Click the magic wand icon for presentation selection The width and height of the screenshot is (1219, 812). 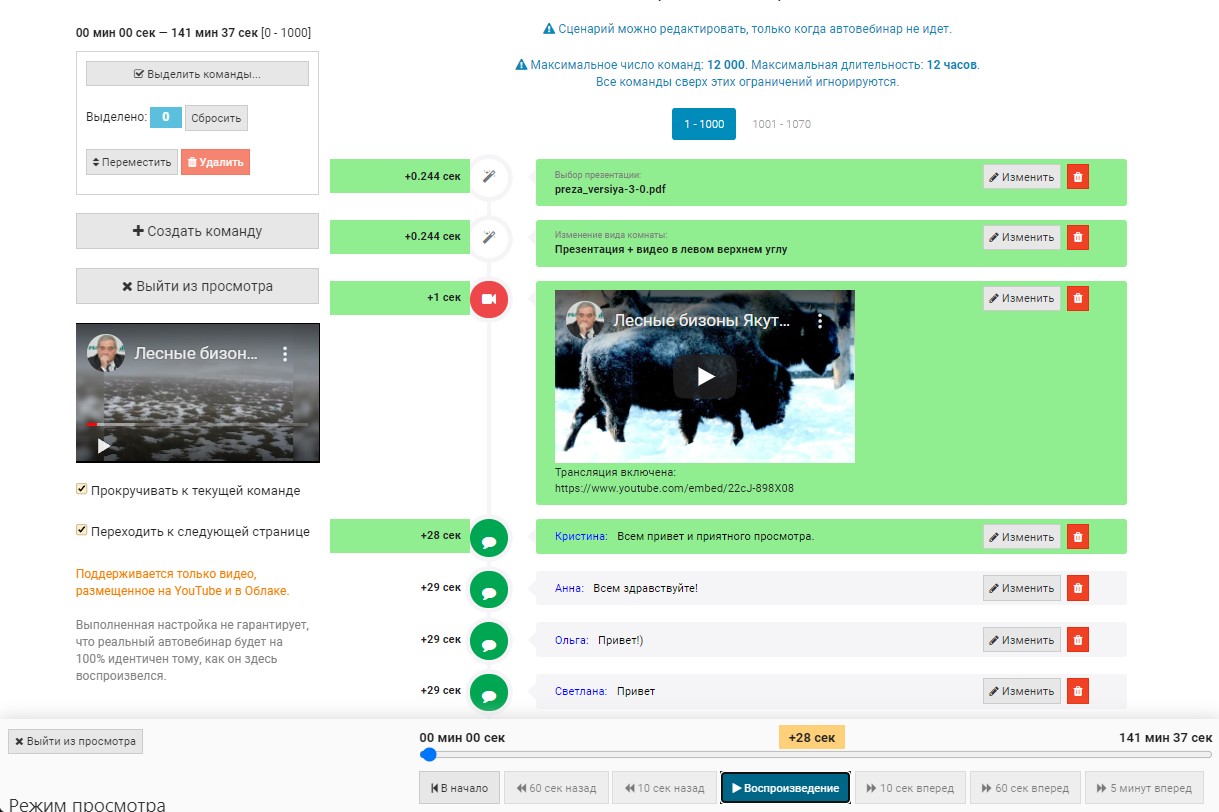pyautogui.click(x=489, y=177)
